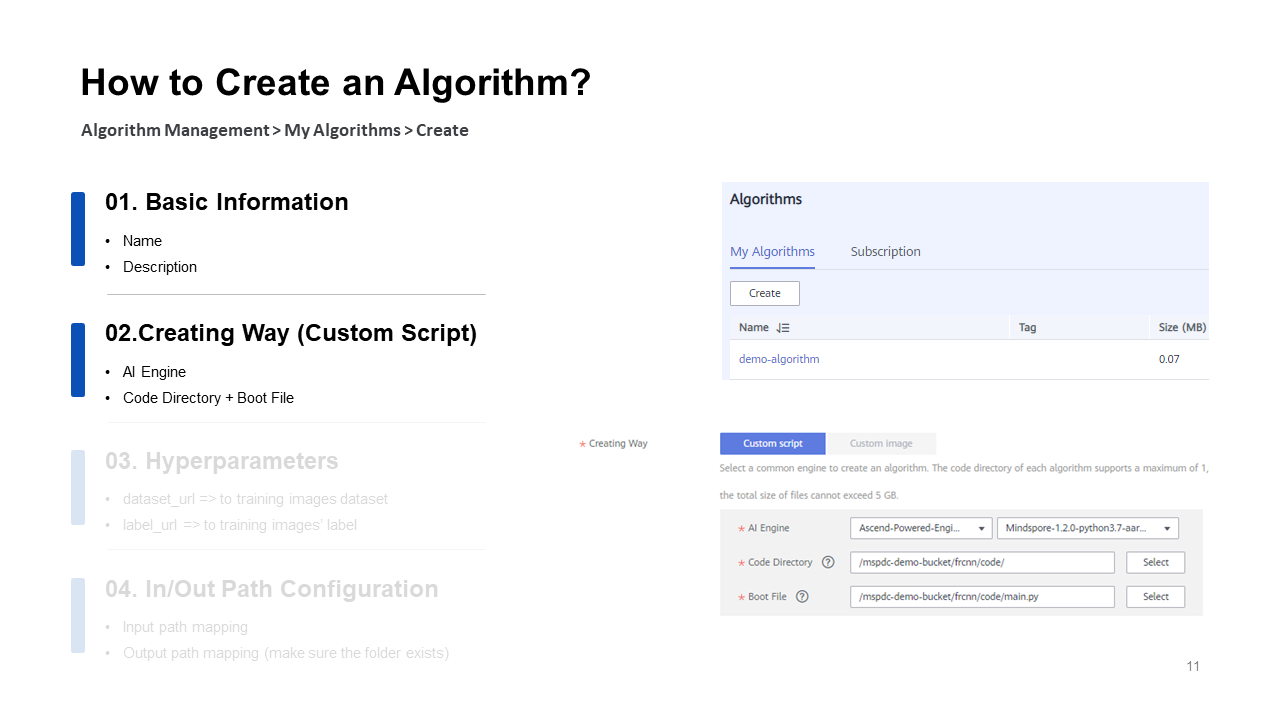1280x720 pixels.
Task: Open the Subscription tab
Action: click(885, 252)
